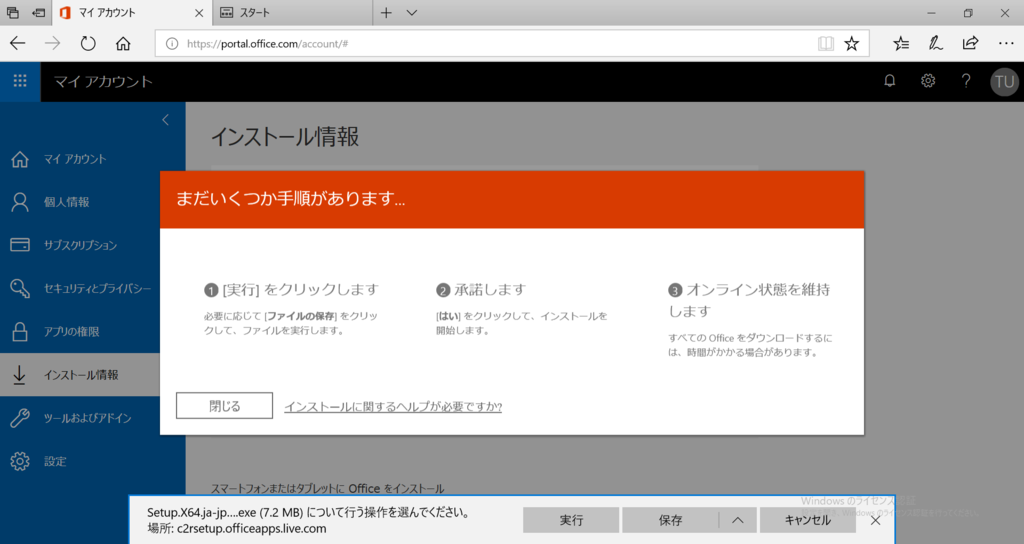Click the マイ アカウント header title
Viewport: 1024px width, 544px height.
pos(103,82)
